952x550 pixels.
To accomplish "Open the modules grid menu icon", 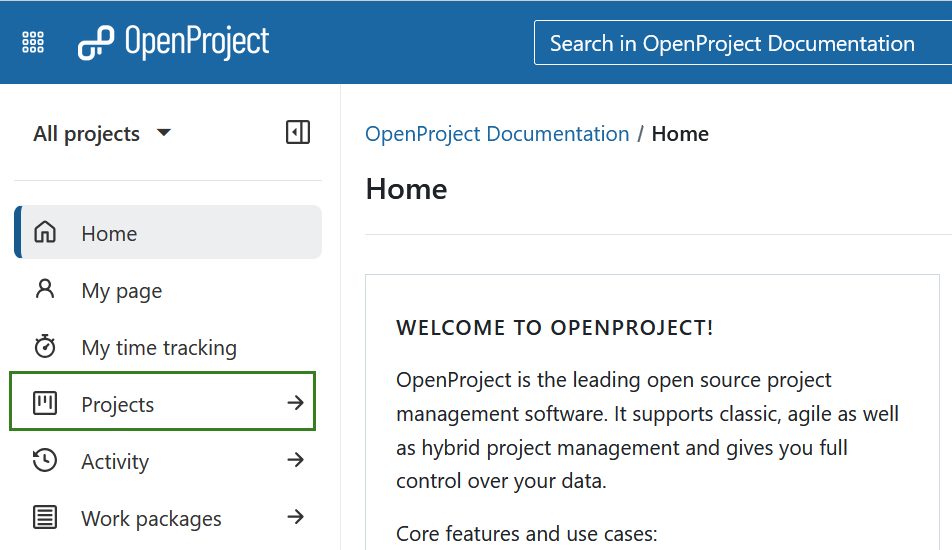I will coord(33,43).
